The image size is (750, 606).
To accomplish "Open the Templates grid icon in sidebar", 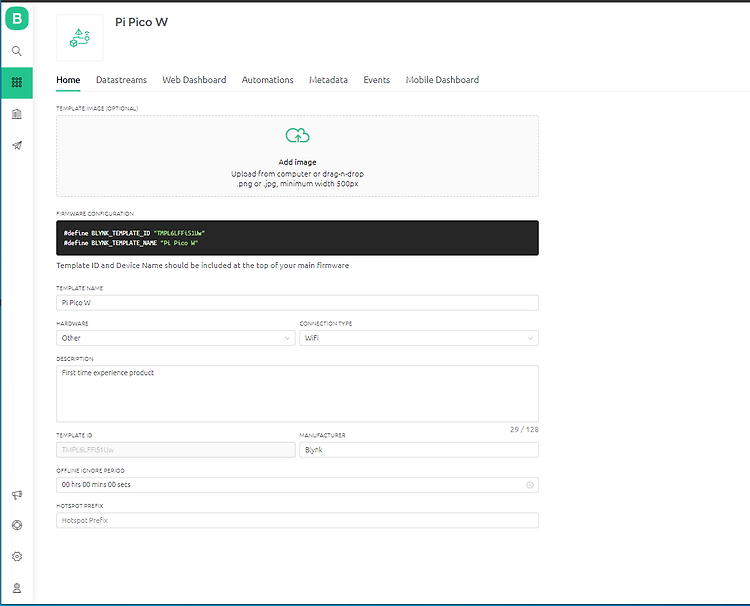I will (x=17, y=83).
